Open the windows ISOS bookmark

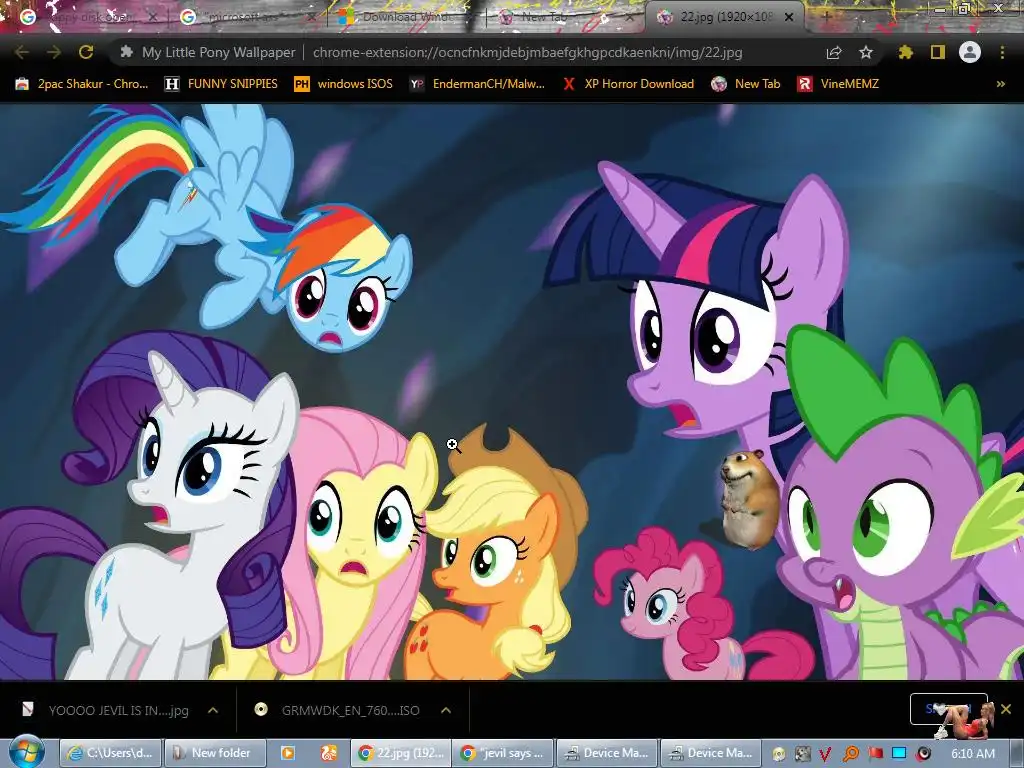(344, 84)
